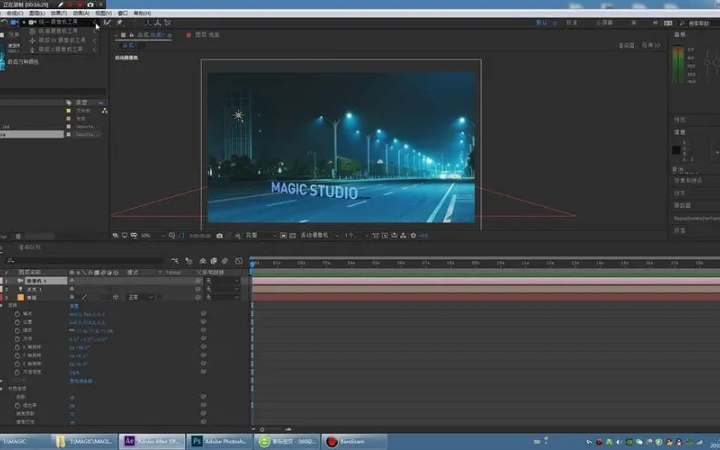Adjust the left audio level slider
Screen dimensions: 720x450
708,62
